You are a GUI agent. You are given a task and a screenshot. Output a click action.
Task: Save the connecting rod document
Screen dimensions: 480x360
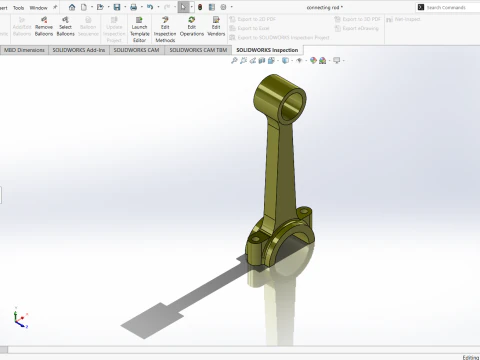[x=117, y=7]
